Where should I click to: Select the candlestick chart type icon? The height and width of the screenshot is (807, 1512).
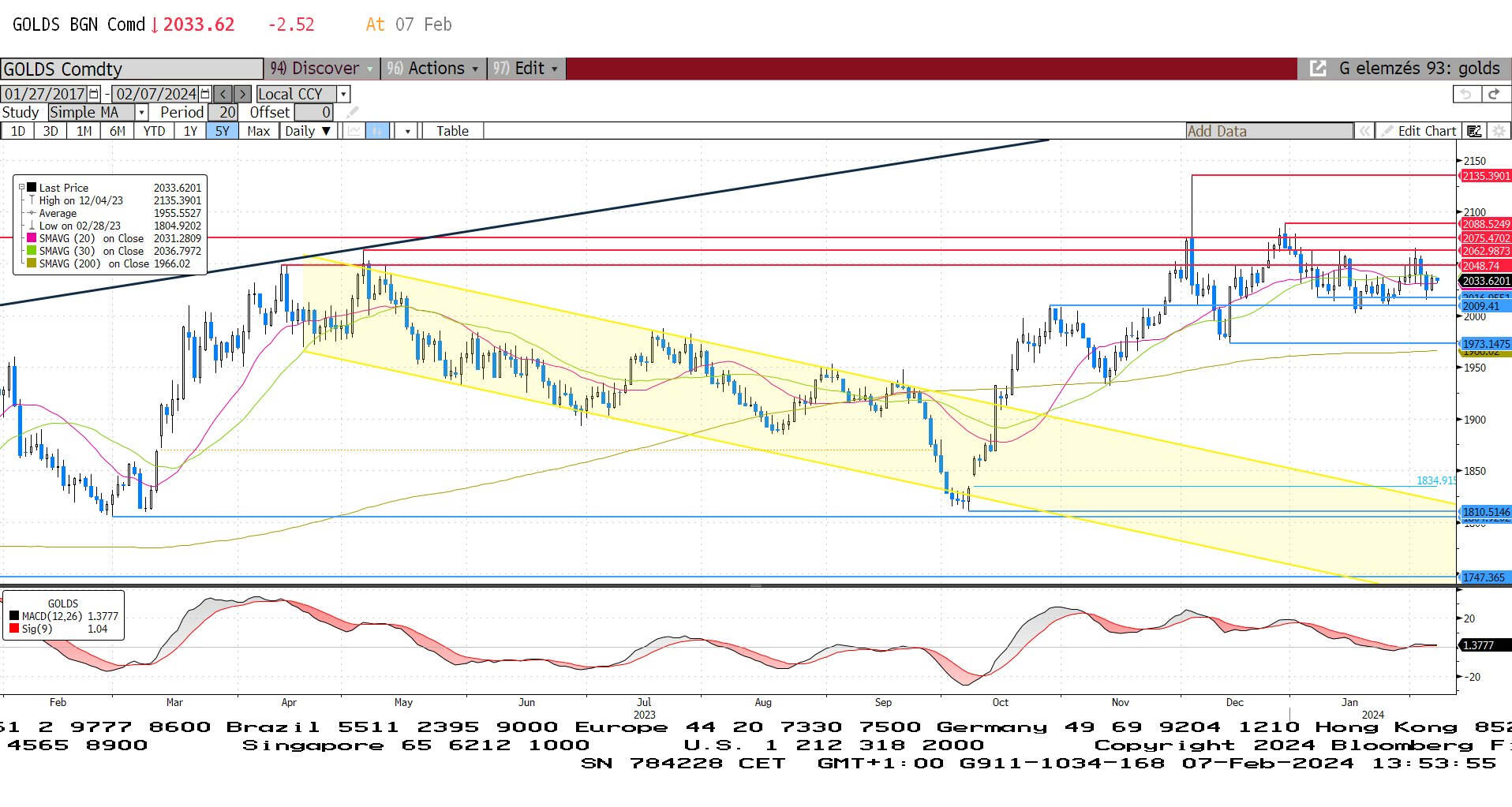377,131
